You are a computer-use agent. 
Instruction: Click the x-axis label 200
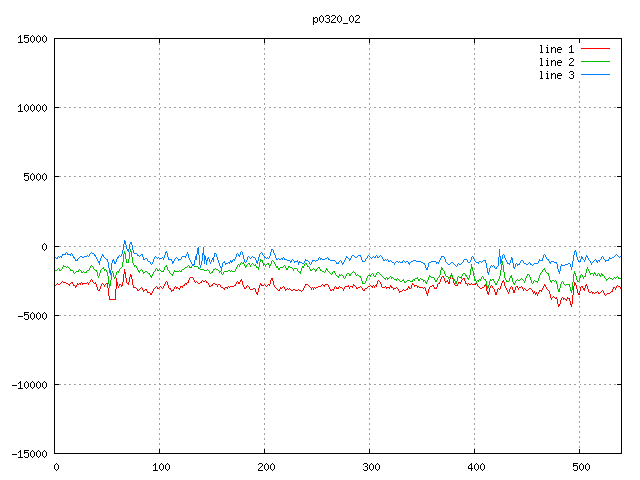click(266, 467)
